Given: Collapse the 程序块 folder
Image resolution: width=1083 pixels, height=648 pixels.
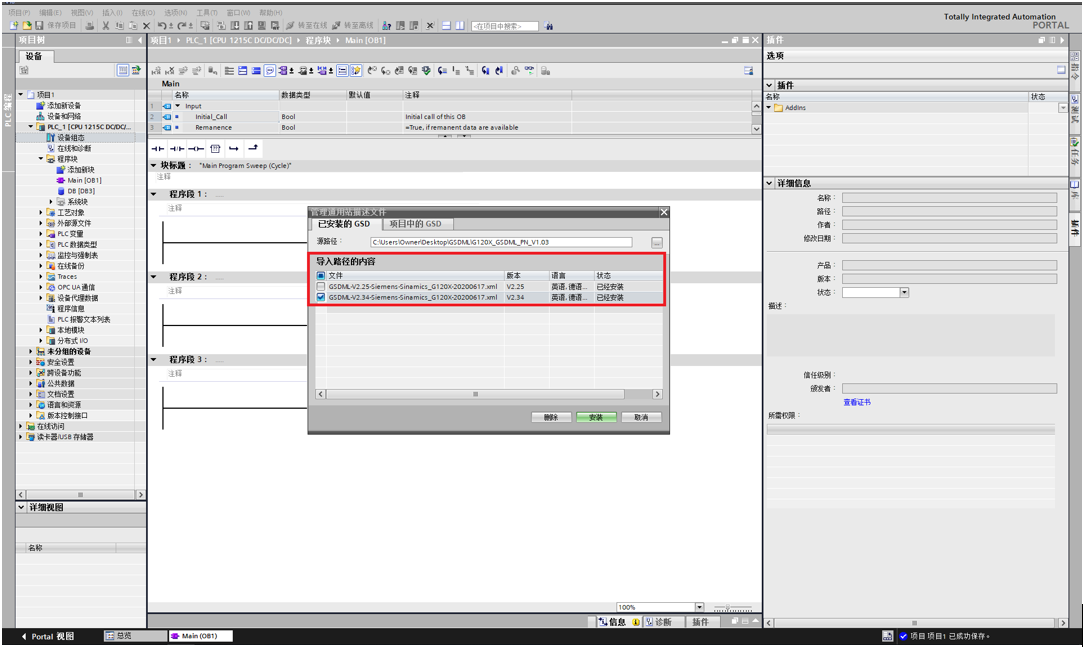Looking at the screenshot, I should coord(41,159).
